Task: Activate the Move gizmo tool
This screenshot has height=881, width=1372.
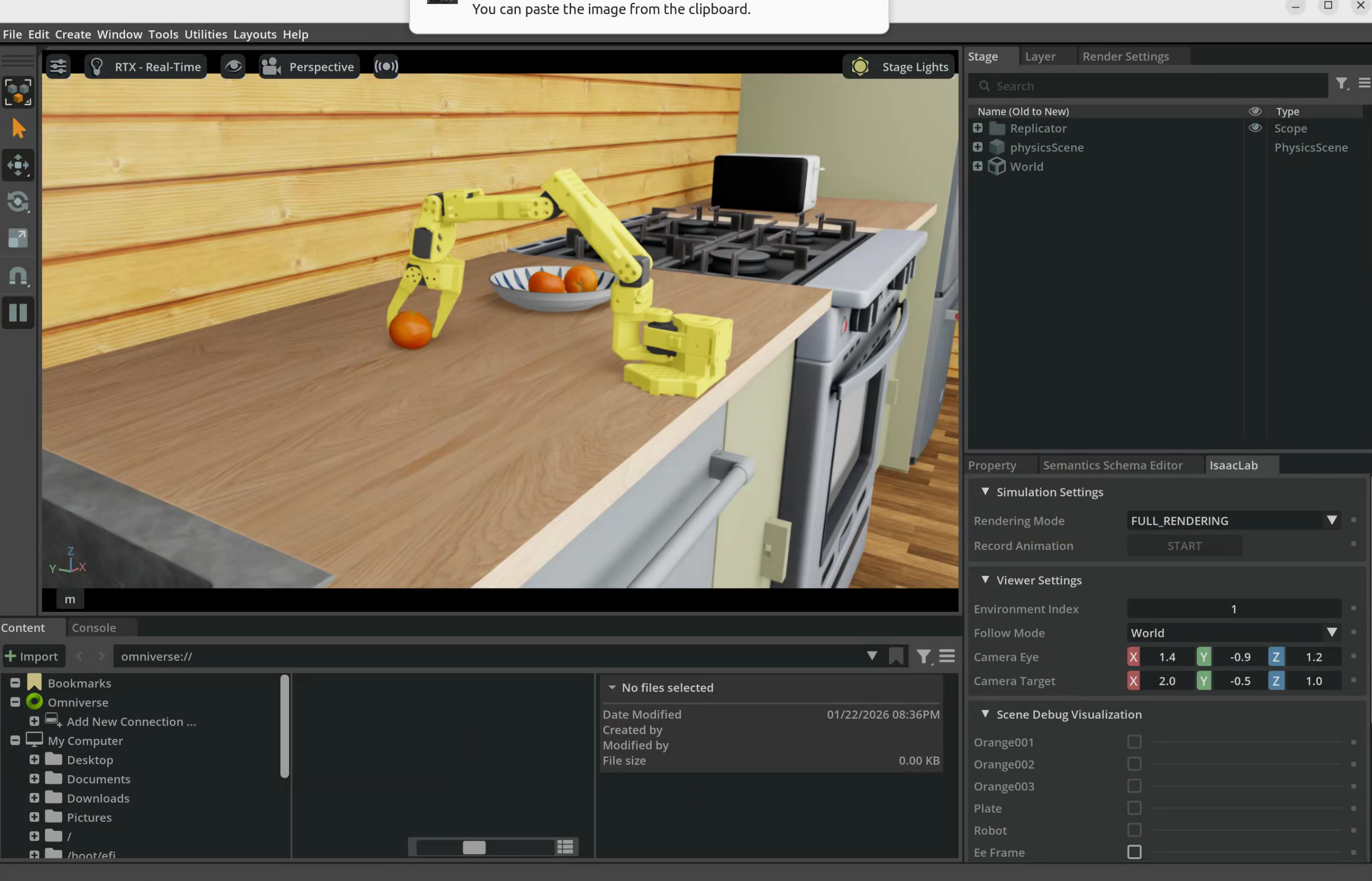Action: [x=18, y=165]
